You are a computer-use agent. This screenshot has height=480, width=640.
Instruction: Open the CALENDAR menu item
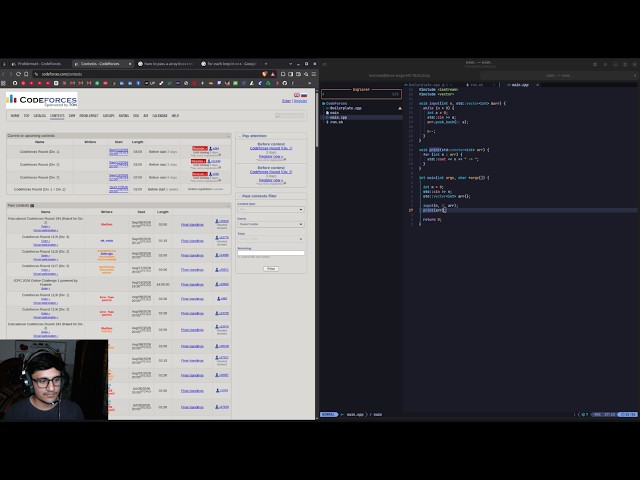point(160,116)
